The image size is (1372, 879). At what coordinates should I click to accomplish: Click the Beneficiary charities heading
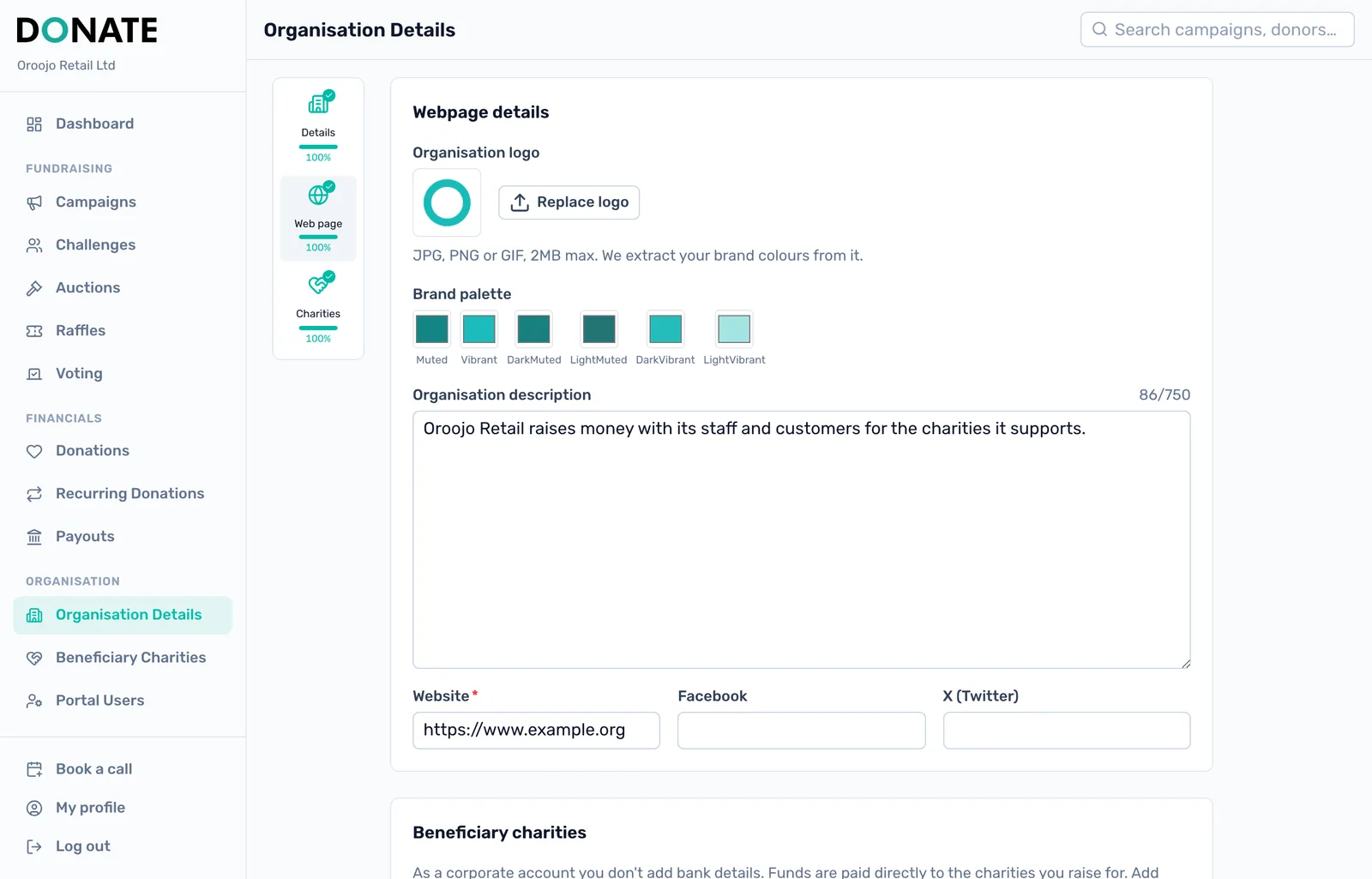[499, 833]
